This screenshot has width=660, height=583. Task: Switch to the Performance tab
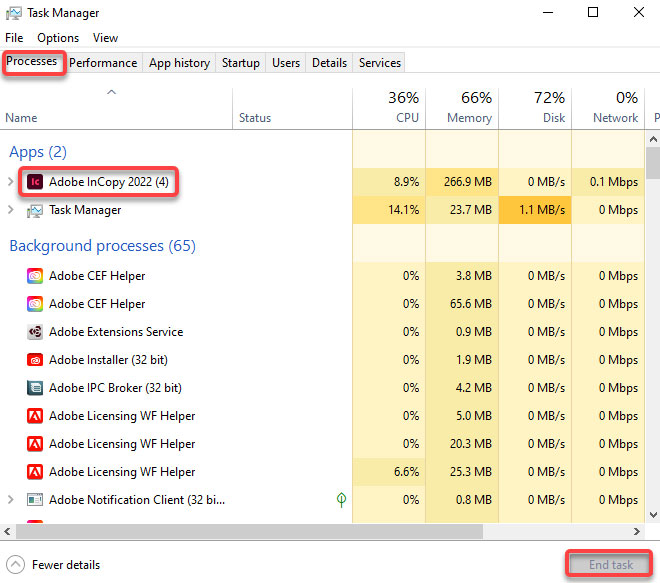(x=103, y=63)
